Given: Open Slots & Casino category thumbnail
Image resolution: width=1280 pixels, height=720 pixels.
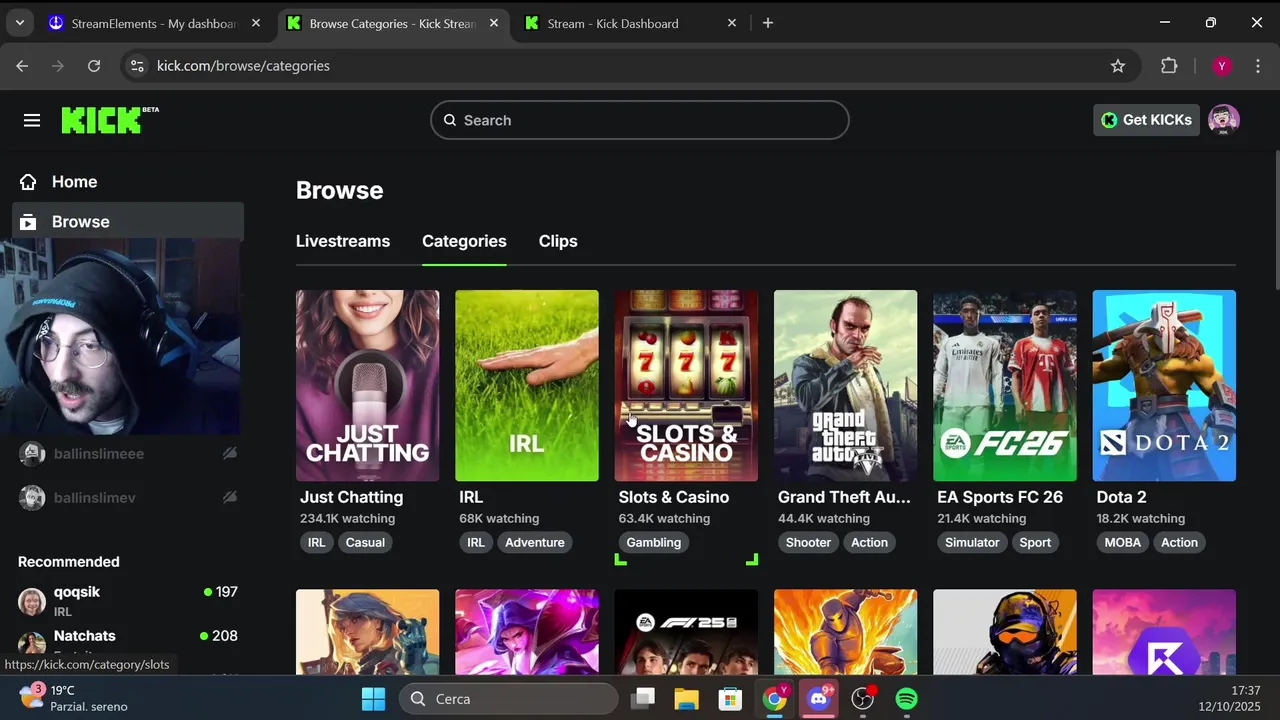Looking at the screenshot, I should 686,386.
